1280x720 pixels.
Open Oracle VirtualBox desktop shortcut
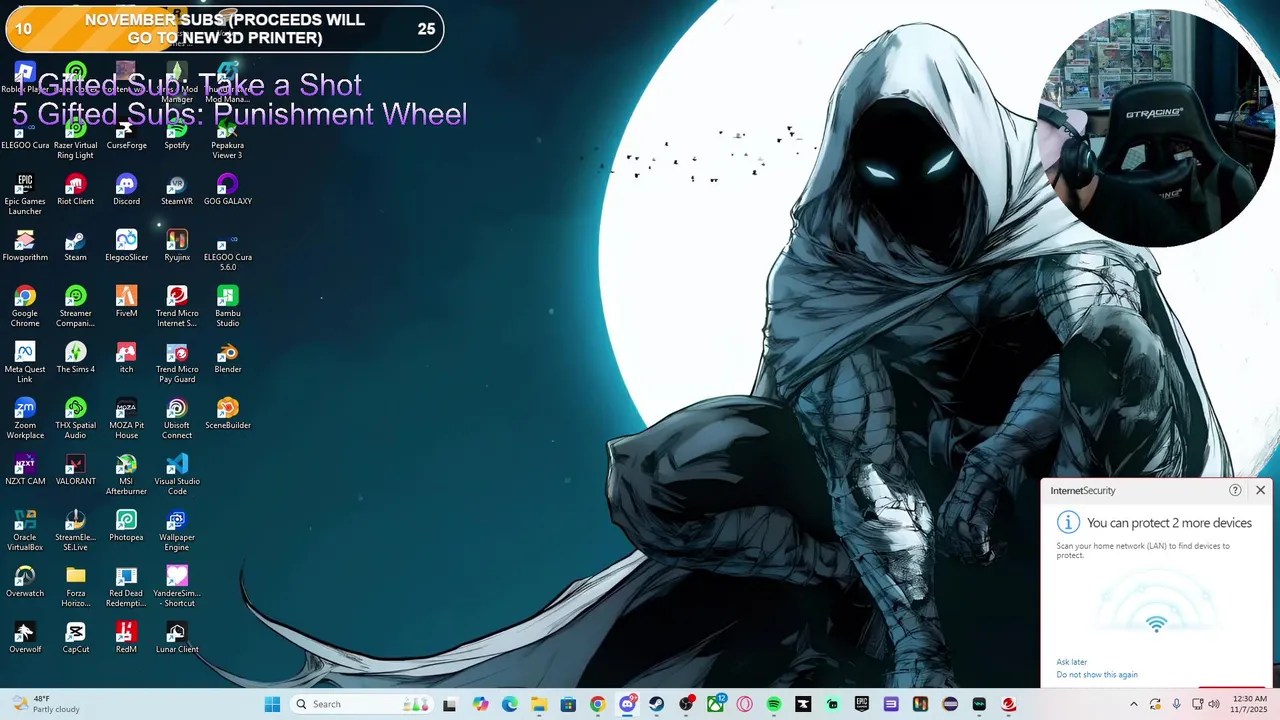pos(25,531)
